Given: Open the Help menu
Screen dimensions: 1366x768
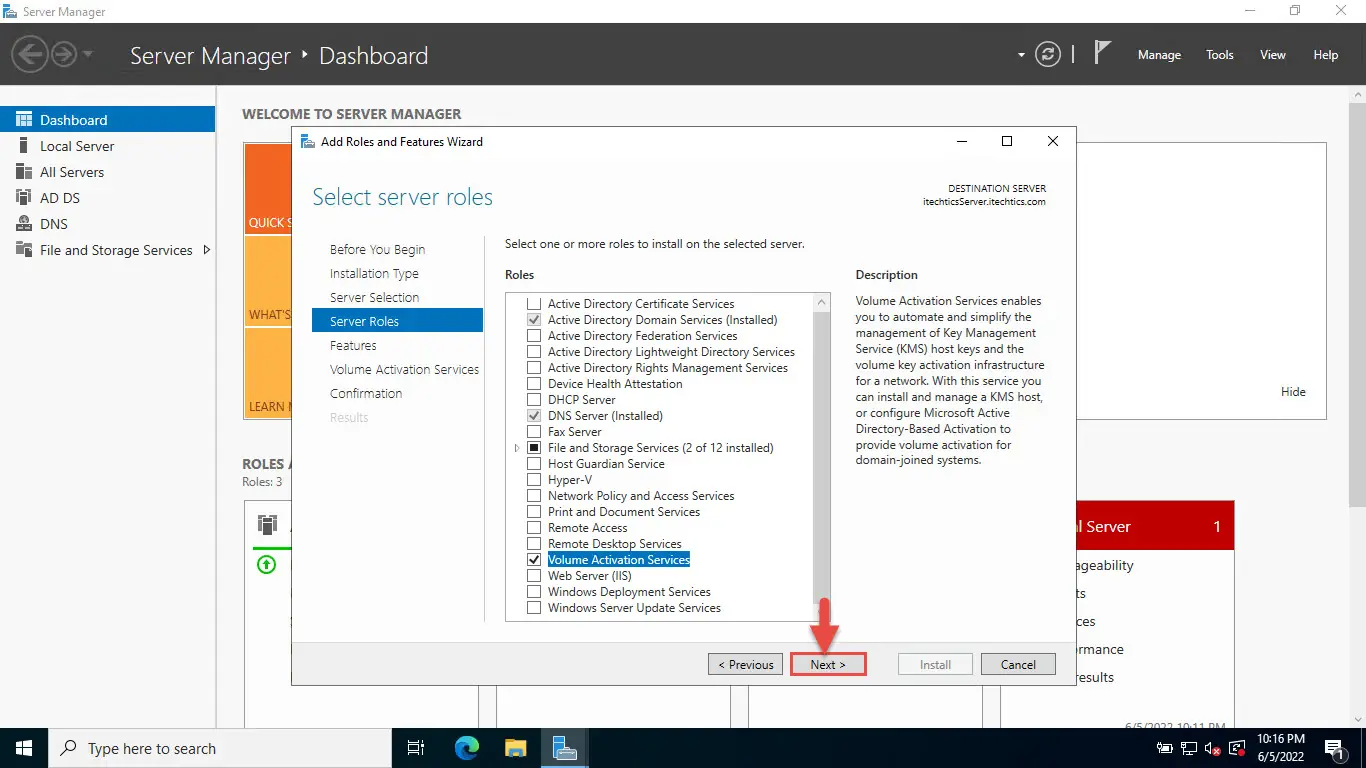Looking at the screenshot, I should 1326,55.
